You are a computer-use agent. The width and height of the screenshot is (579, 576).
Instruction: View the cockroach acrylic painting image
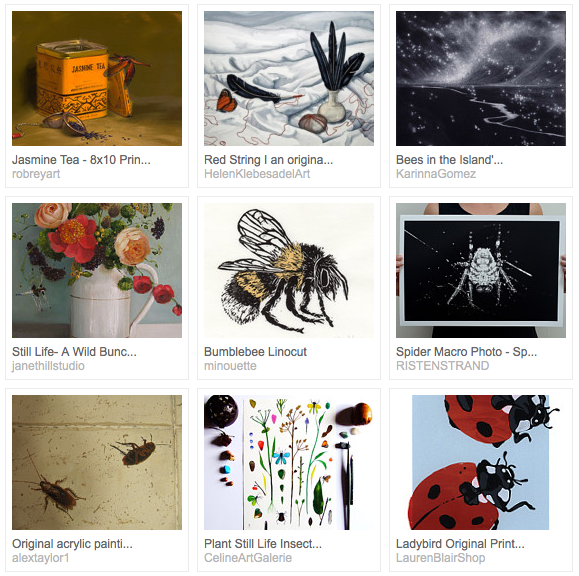coord(97,462)
